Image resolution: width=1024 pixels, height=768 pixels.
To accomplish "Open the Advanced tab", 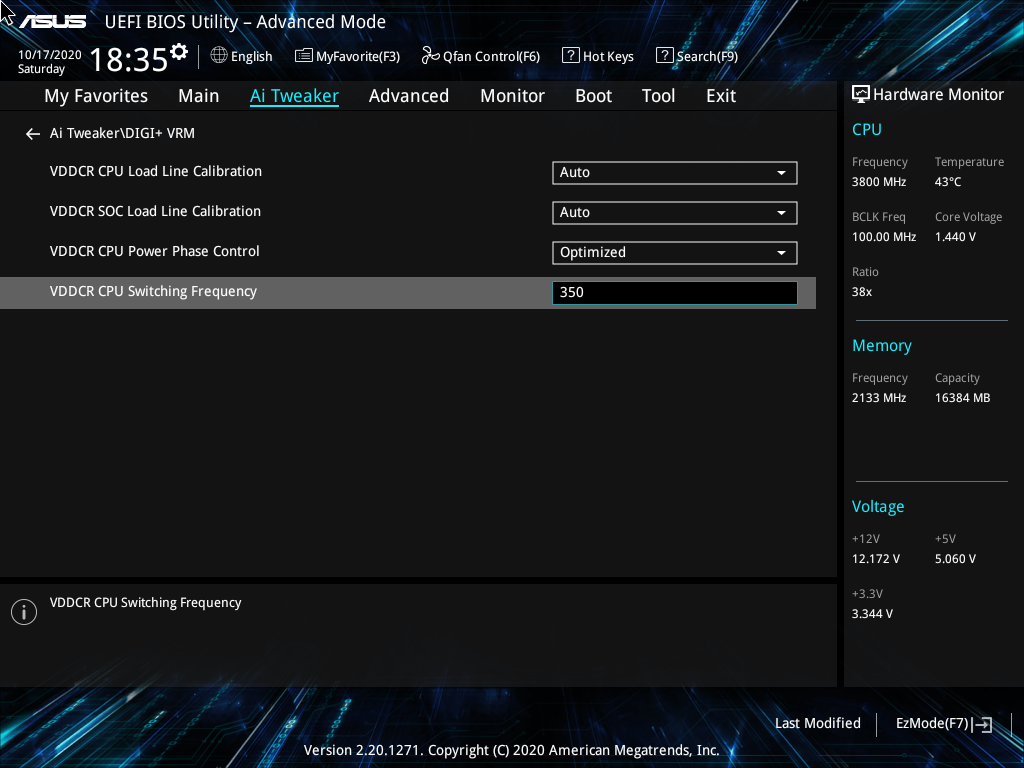I will click(409, 96).
